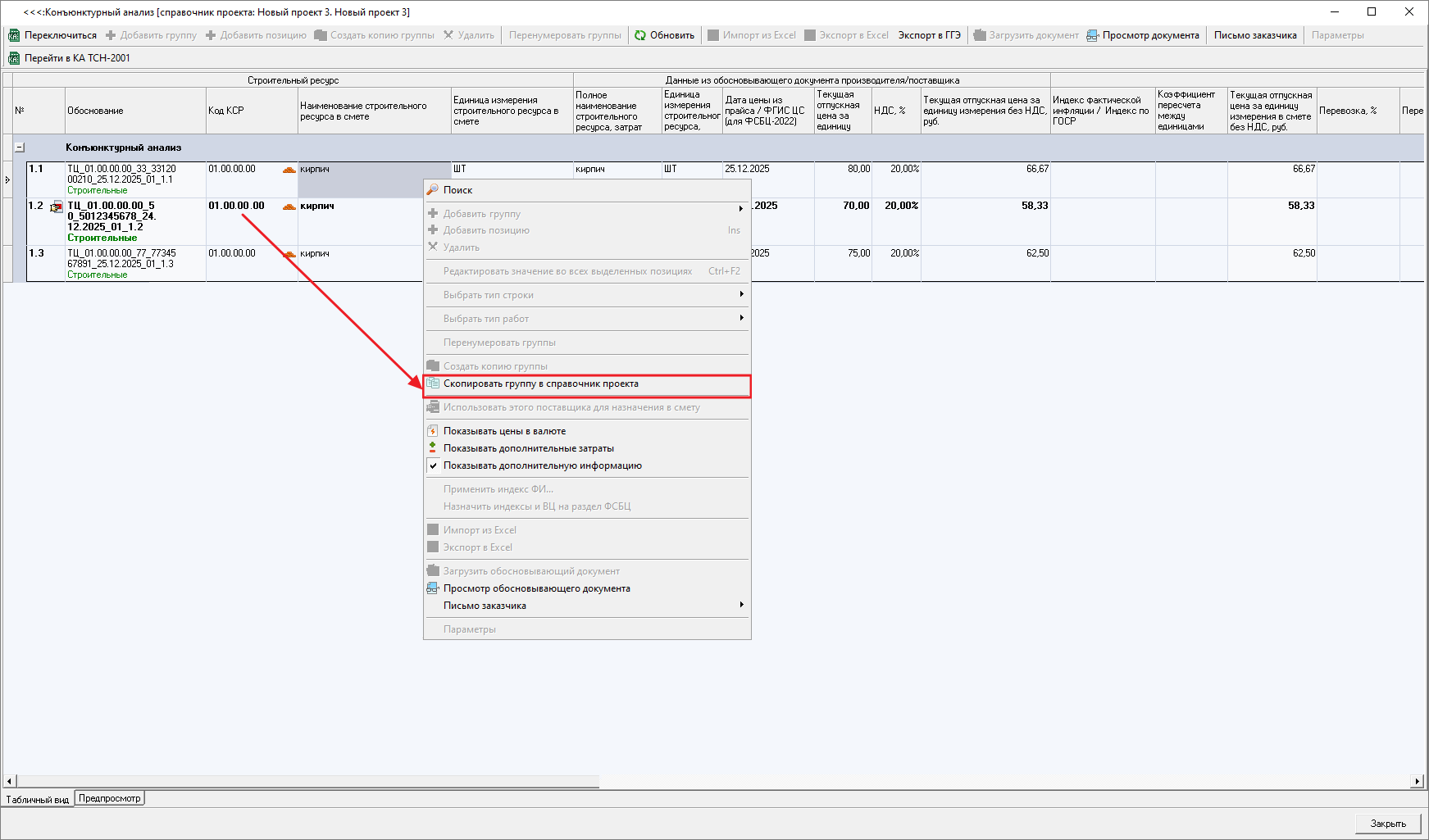Viewport: 1429px width, 840px height.
Task: Click Экспорт в ГГЭ toolbar button
Action: point(929,35)
